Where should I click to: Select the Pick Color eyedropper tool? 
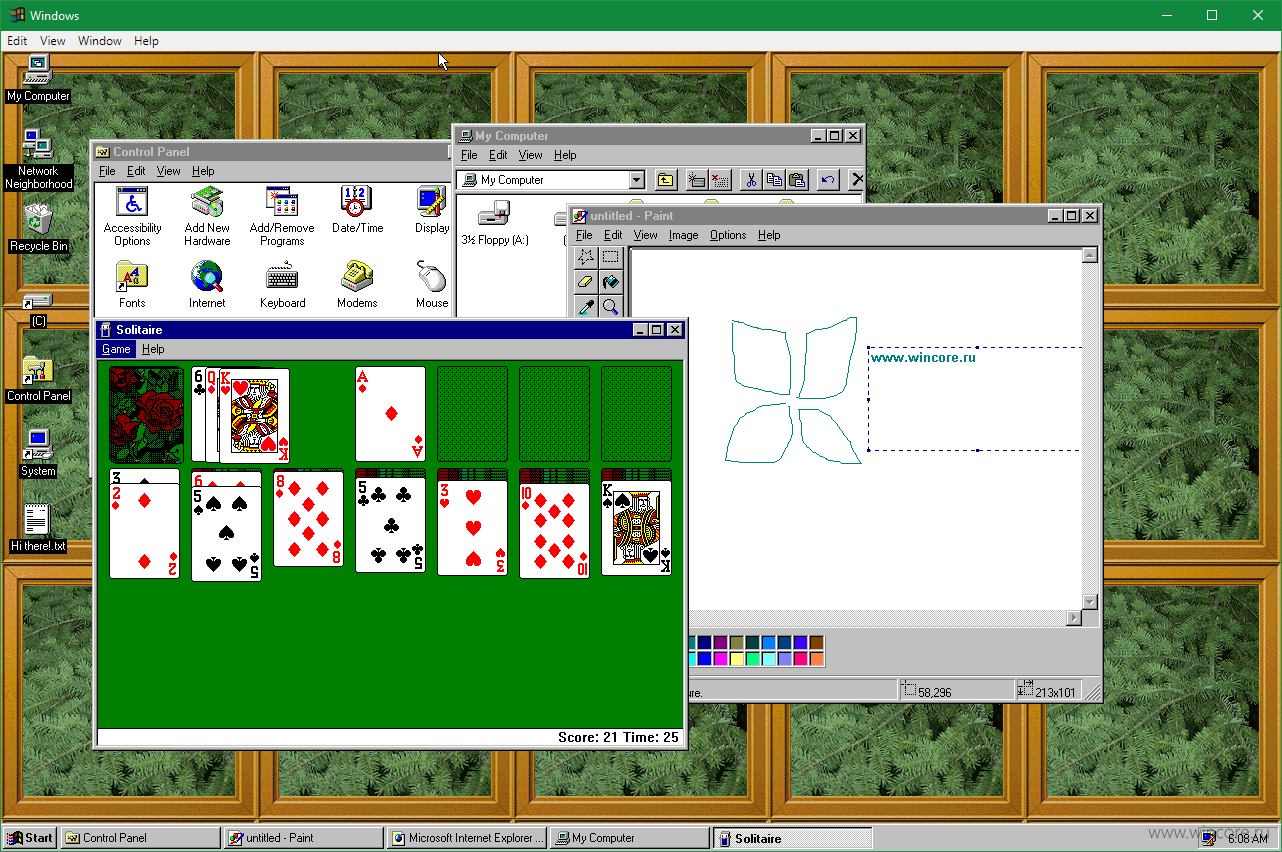(586, 306)
